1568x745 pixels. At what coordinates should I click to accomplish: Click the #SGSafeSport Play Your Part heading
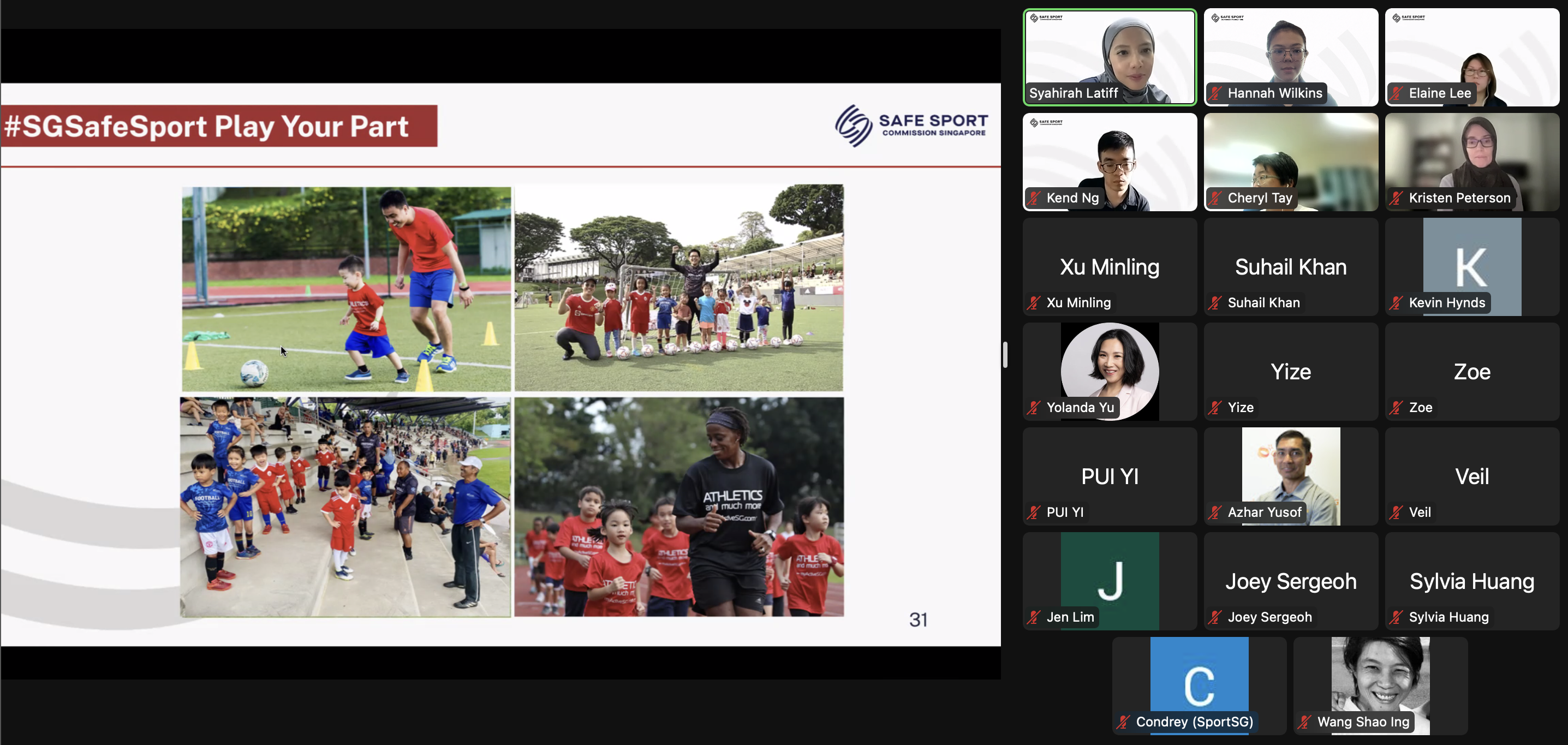(x=206, y=126)
